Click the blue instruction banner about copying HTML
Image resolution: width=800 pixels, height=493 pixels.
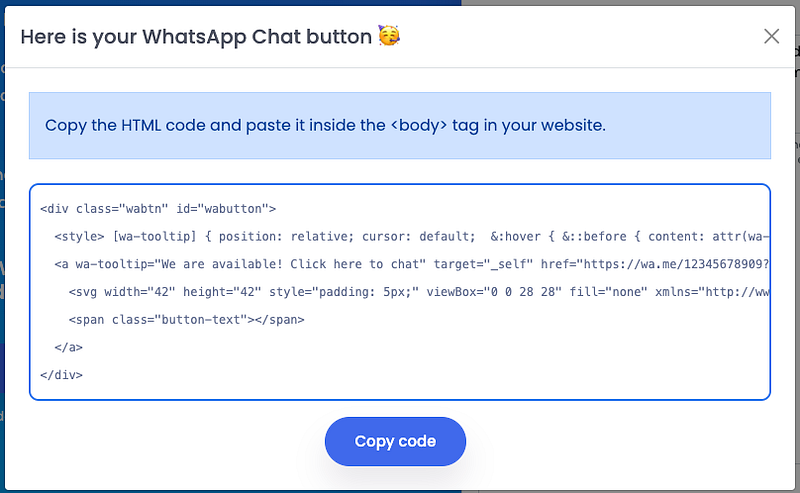point(400,126)
